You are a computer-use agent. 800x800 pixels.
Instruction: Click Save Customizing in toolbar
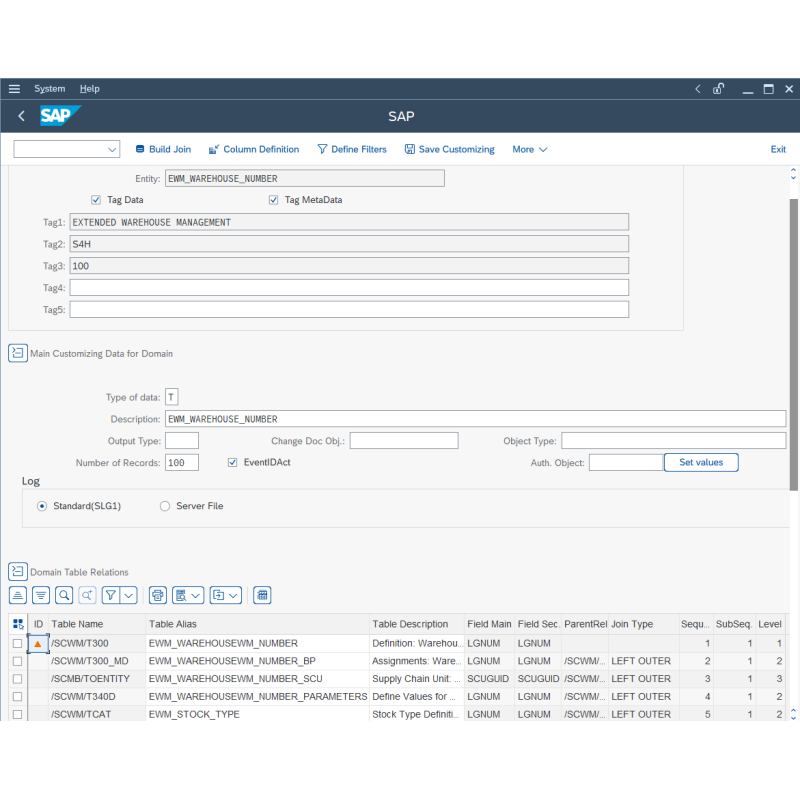(449, 149)
